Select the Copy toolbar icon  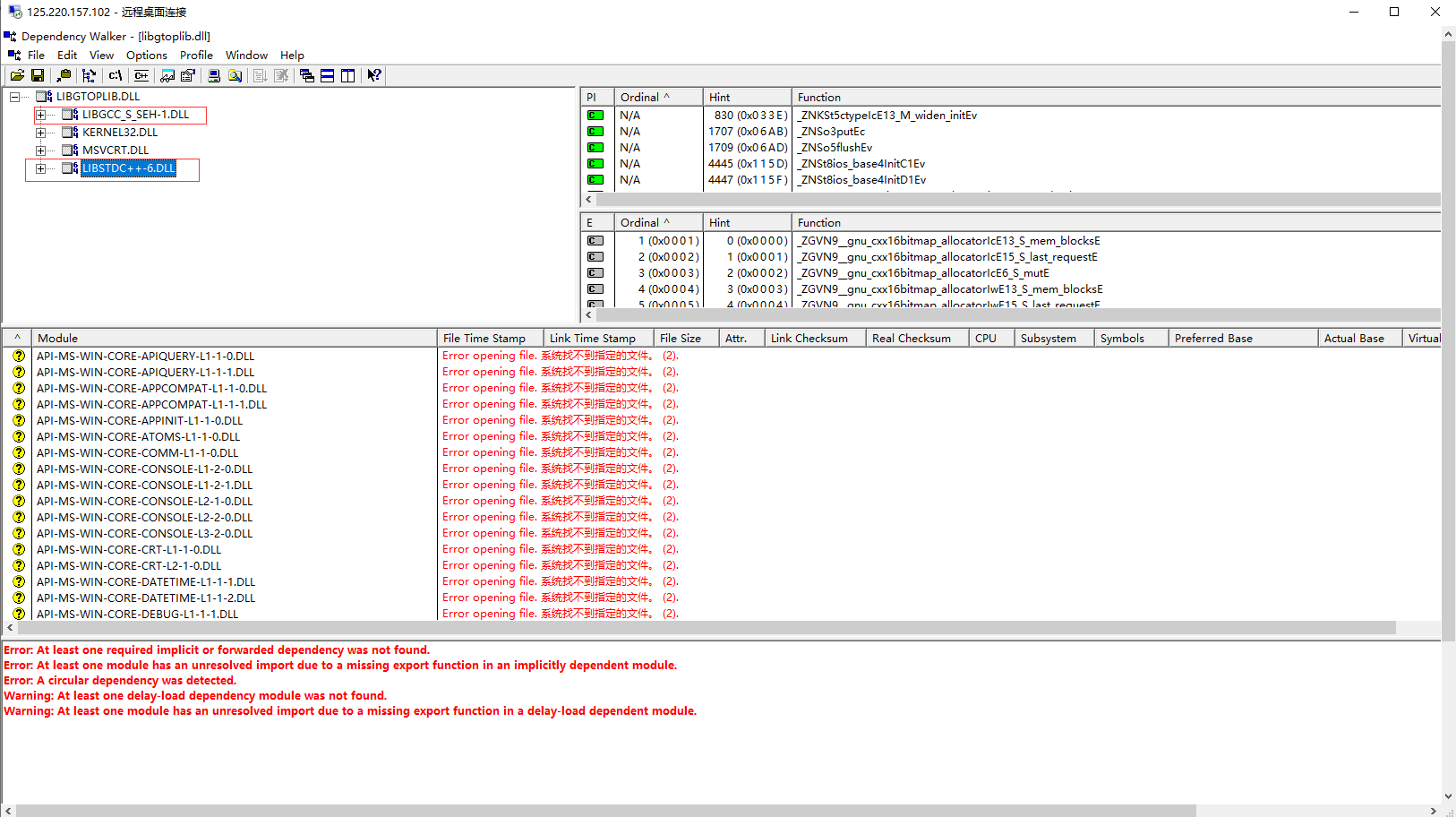(x=64, y=75)
